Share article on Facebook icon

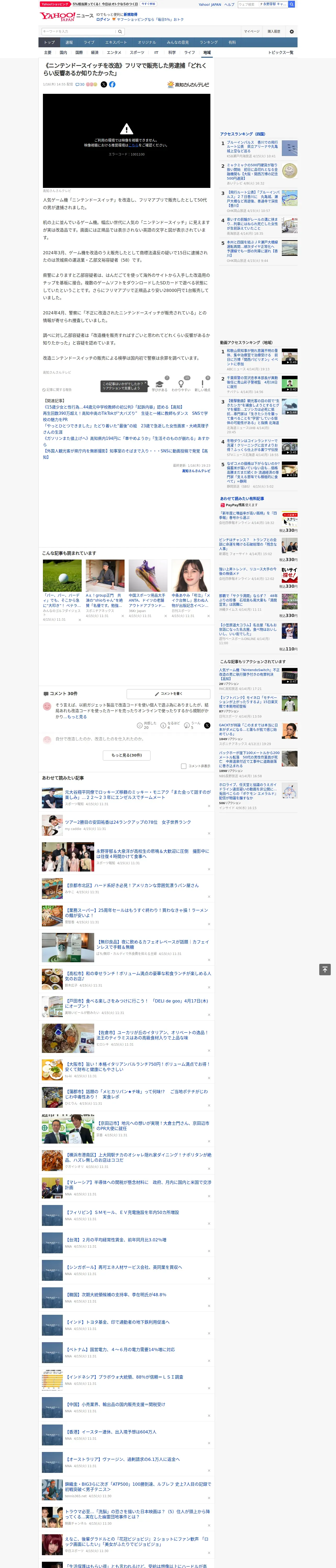112,85
